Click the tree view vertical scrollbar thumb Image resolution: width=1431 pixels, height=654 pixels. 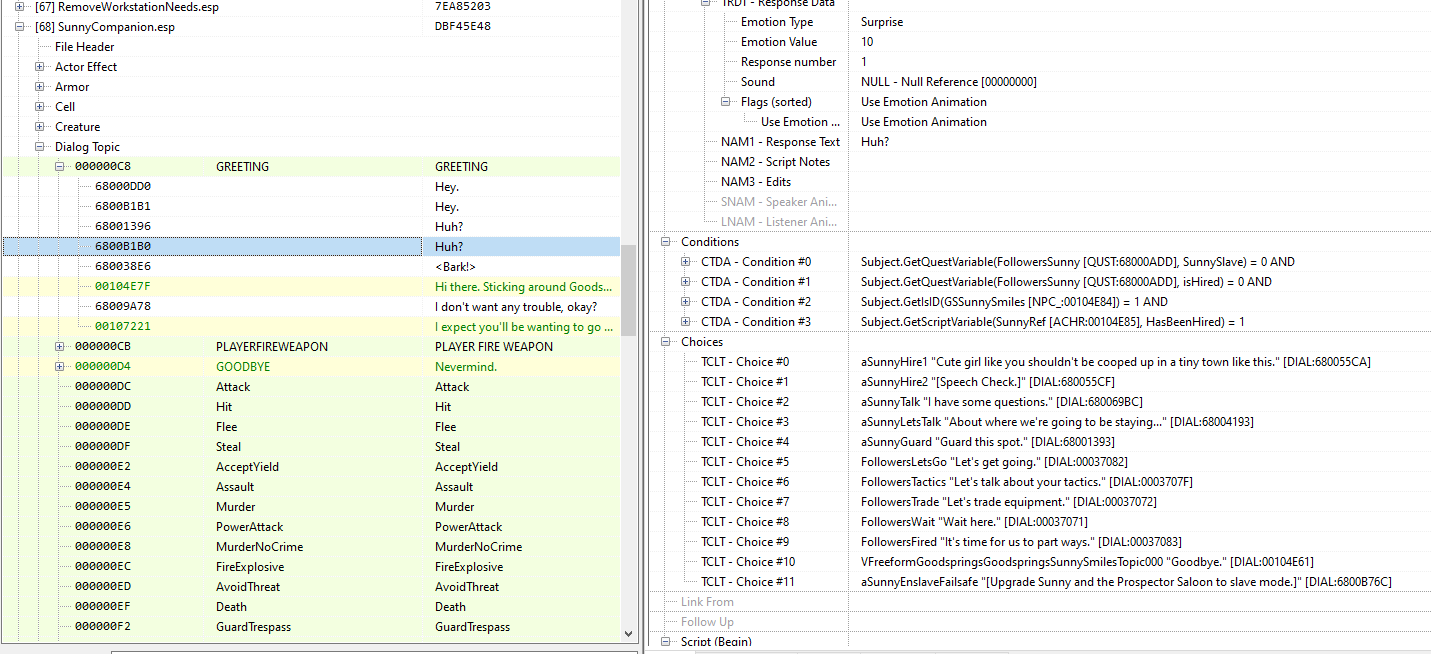coord(629,290)
